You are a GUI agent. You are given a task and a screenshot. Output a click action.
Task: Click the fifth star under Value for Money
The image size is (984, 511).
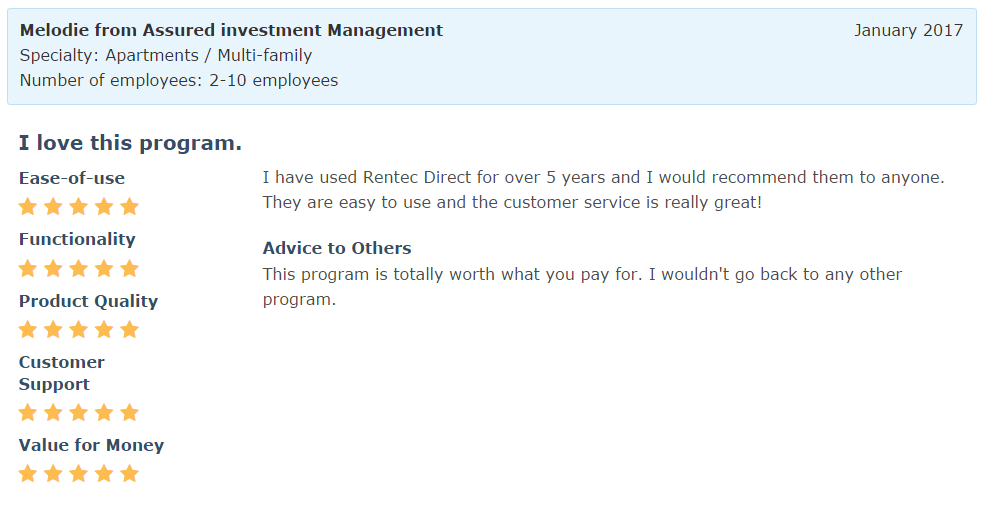point(129,474)
